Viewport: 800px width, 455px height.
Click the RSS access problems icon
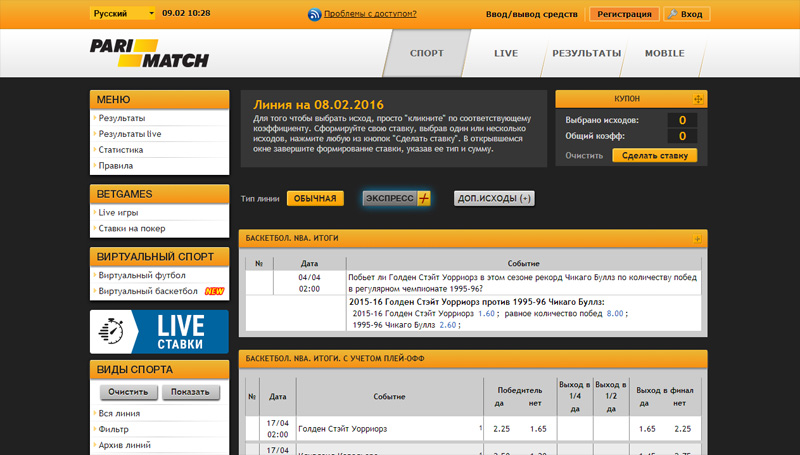pos(314,14)
